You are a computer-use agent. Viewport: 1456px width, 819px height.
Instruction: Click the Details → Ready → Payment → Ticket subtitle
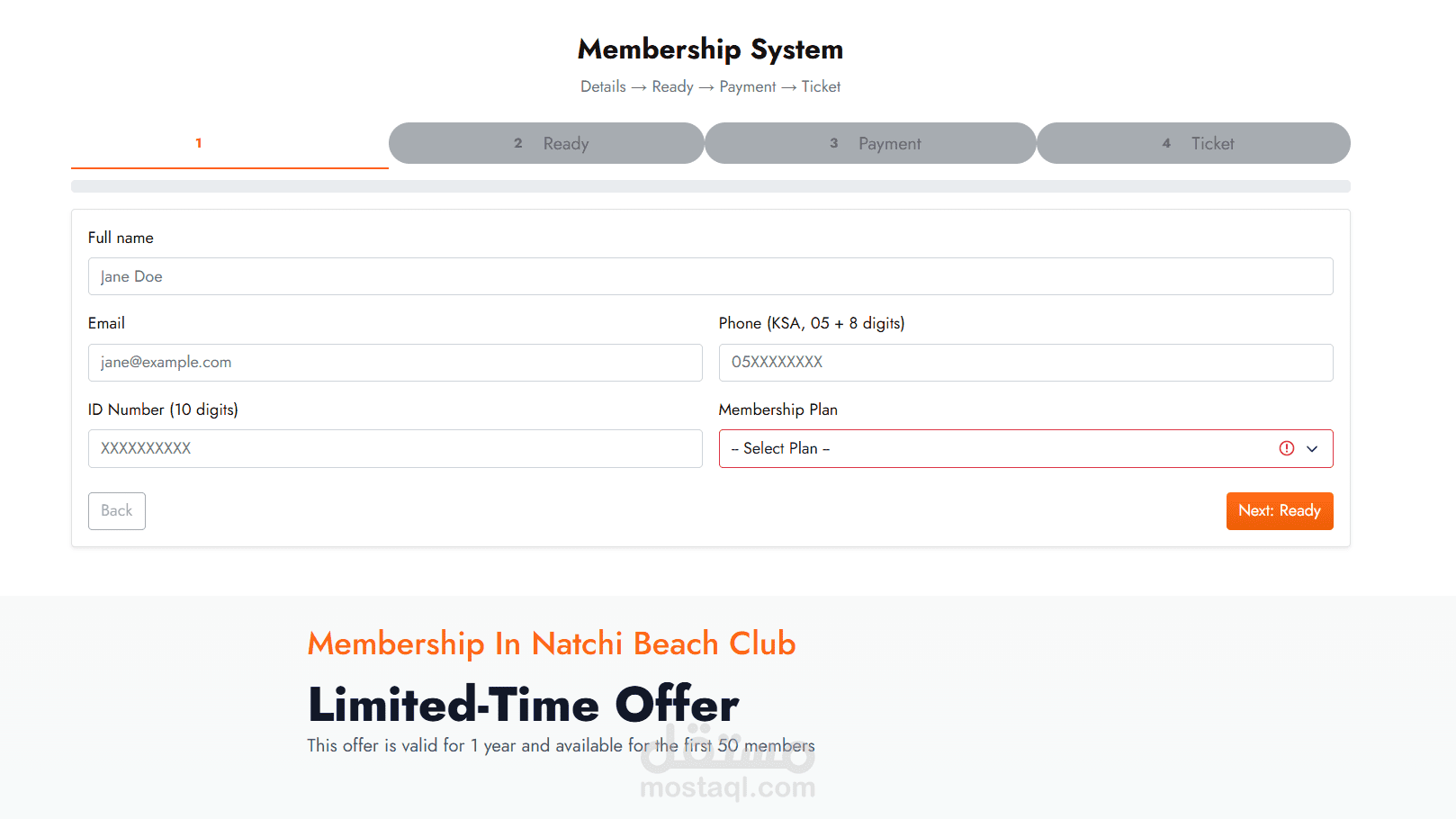coord(710,86)
